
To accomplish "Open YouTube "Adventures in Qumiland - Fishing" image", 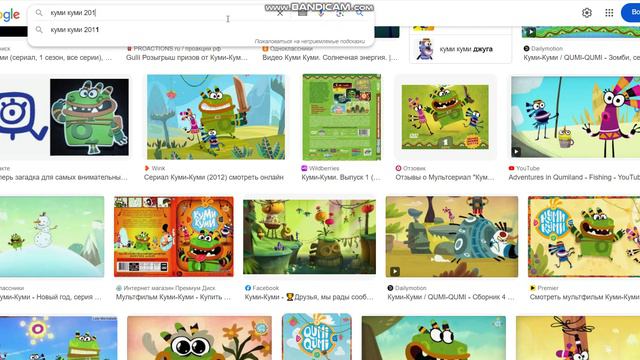I will tap(576, 117).
